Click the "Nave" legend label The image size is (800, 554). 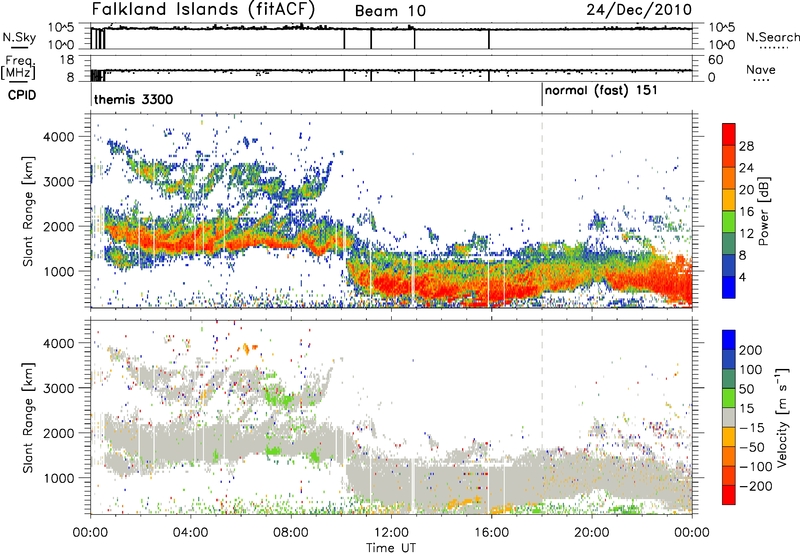tap(761, 69)
